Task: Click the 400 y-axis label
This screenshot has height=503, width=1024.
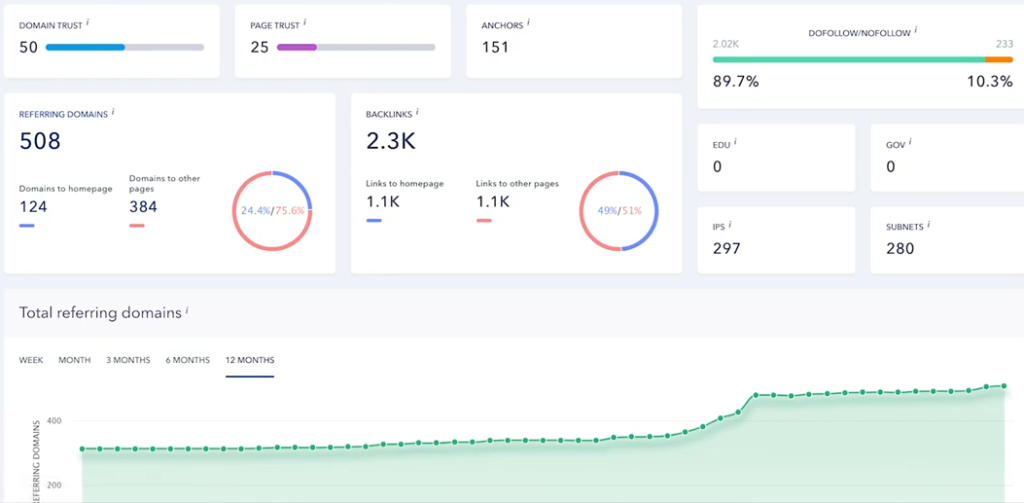Action: tap(54, 421)
